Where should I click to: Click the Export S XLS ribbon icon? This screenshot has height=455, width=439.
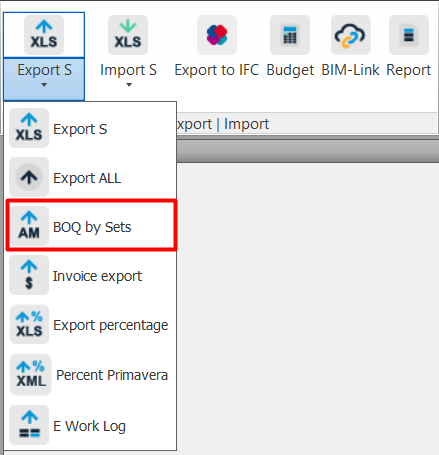(44, 35)
